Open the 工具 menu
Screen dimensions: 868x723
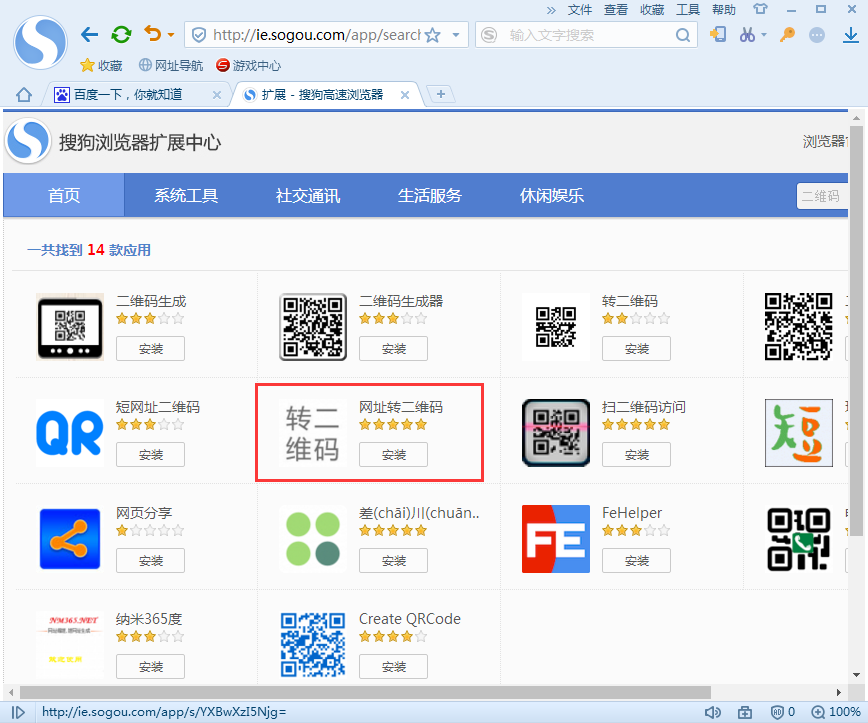(688, 9)
